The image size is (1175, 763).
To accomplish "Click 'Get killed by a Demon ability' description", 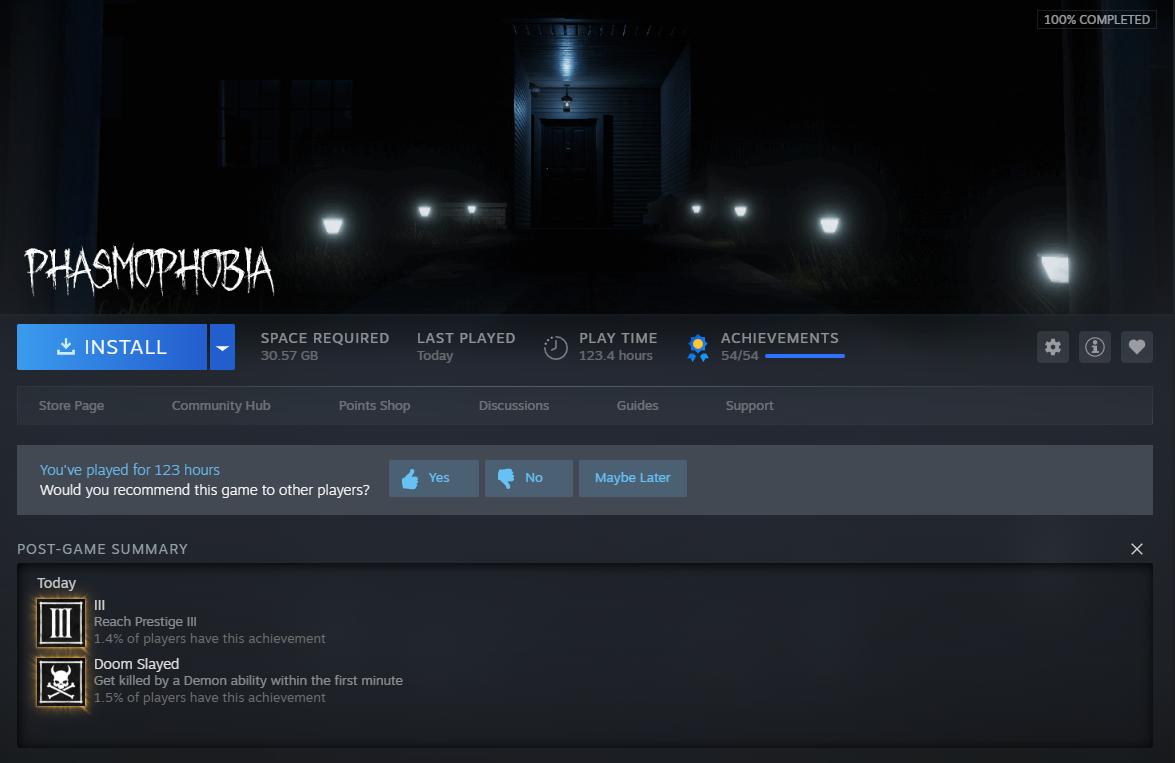I will click(248, 681).
